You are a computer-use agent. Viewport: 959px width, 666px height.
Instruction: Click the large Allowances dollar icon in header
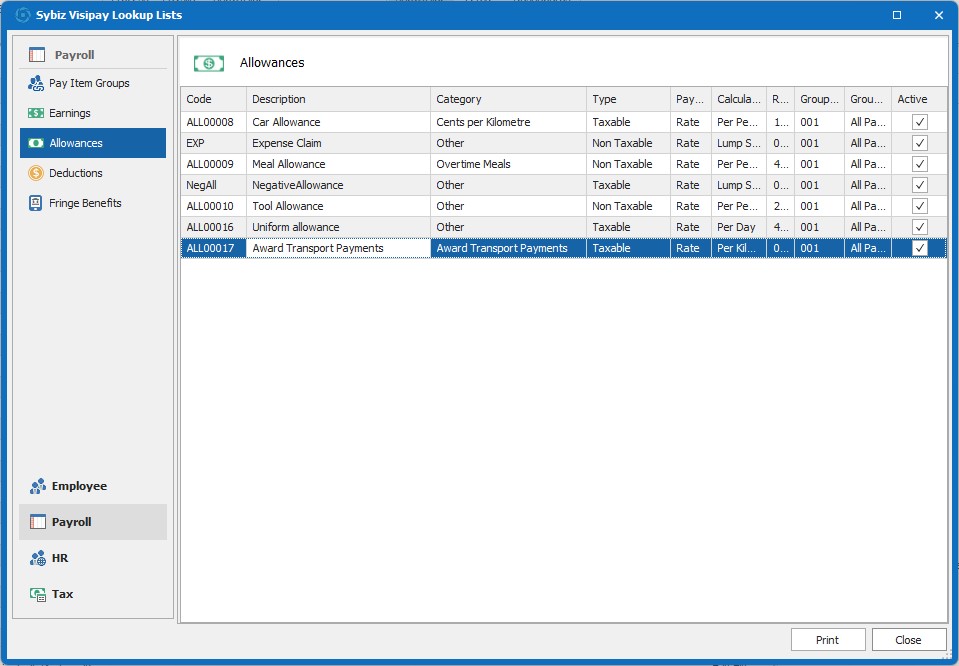(x=209, y=63)
